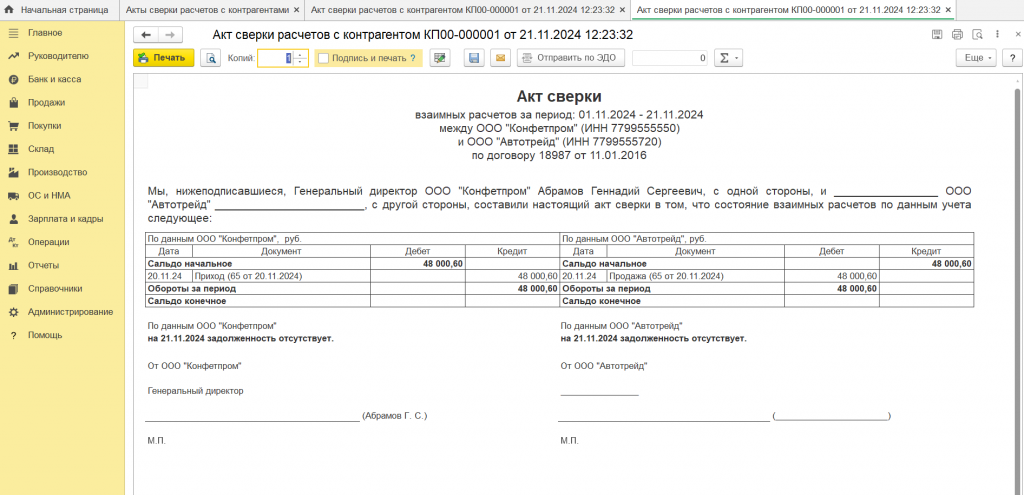Open print preview with magnifier icon

pos(211,58)
